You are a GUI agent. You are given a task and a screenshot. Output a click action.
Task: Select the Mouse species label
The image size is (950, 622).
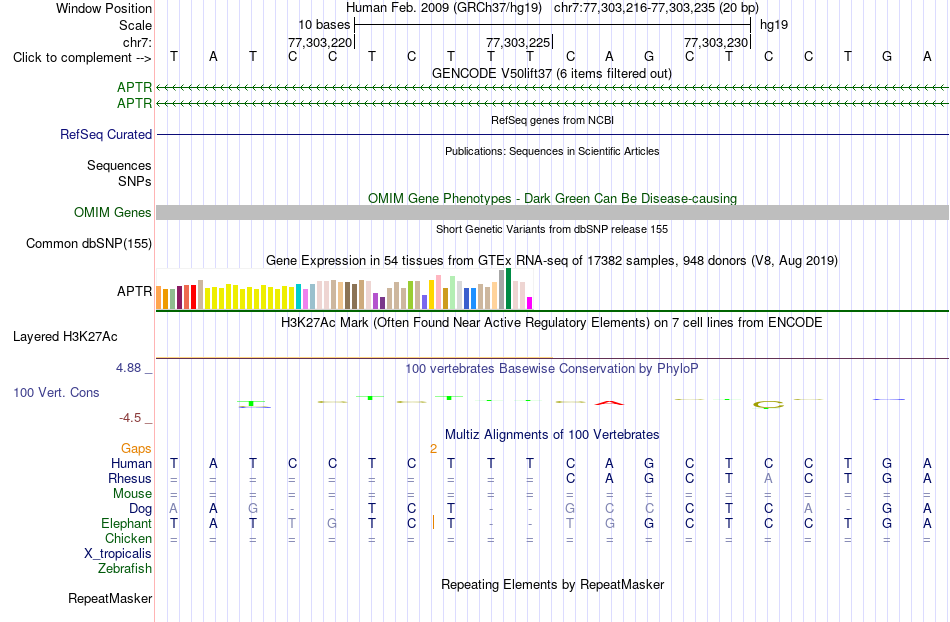pos(132,494)
